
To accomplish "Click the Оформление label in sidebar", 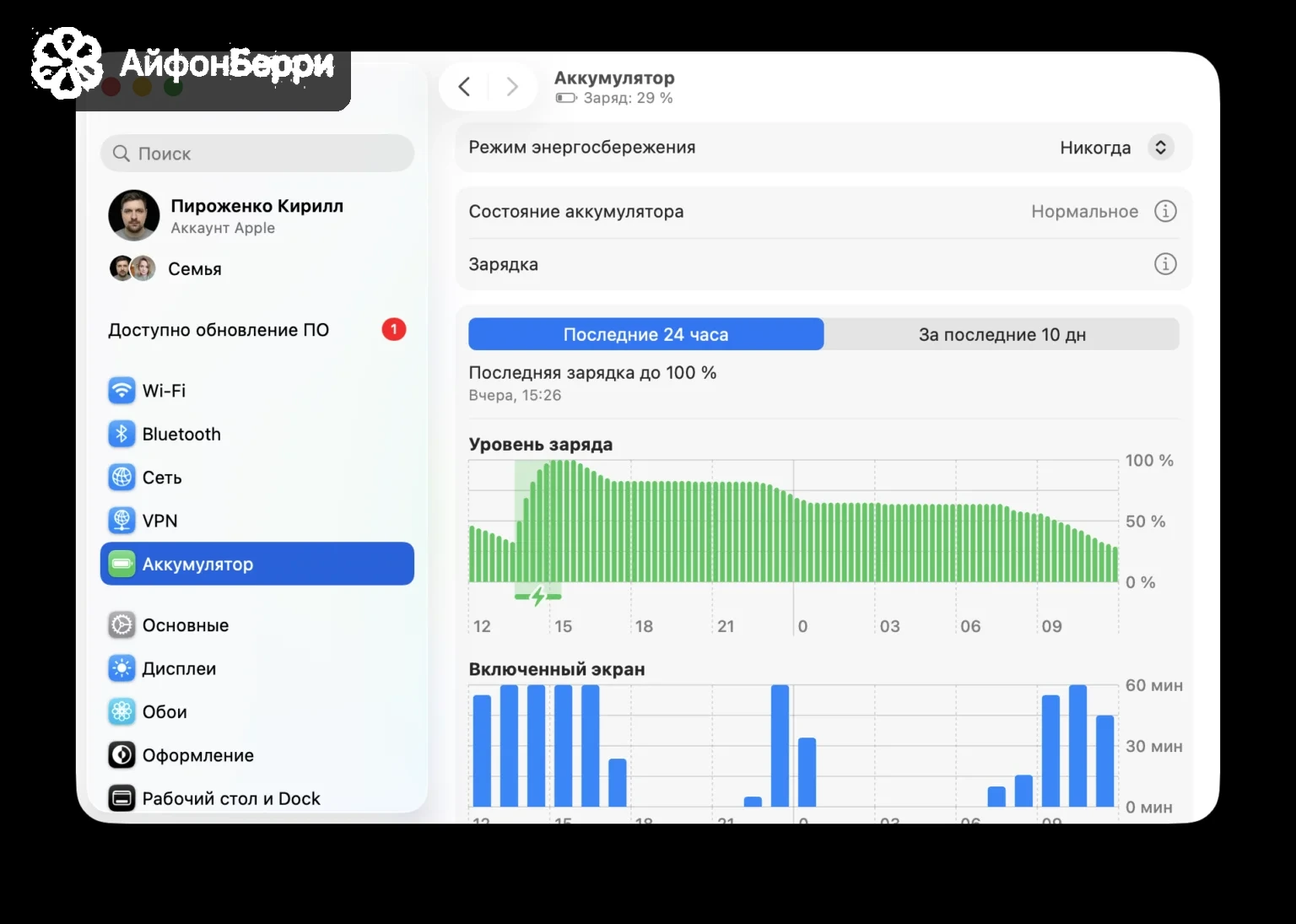I will click(198, 755).
